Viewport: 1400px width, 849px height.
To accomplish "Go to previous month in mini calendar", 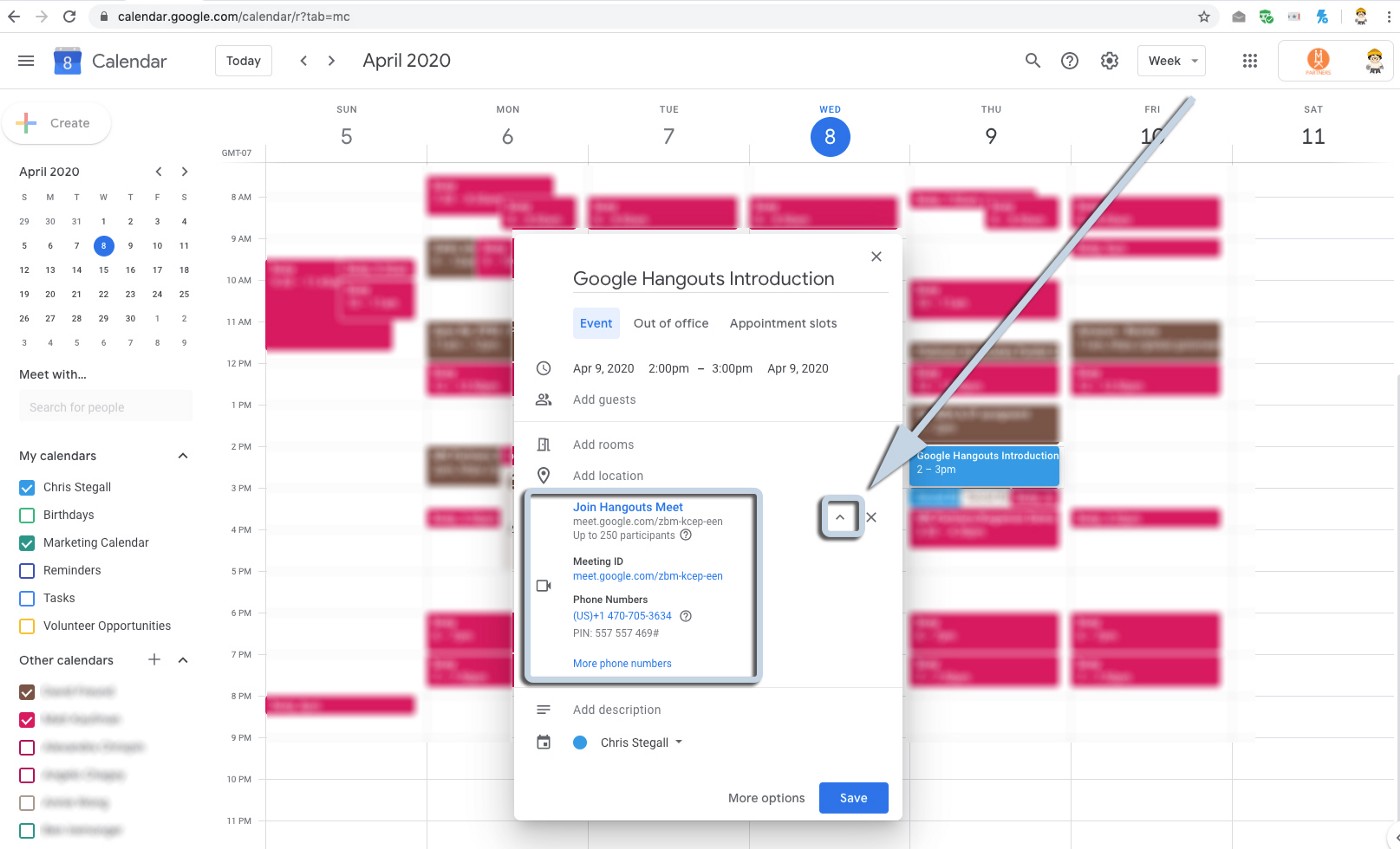I will click(158, 172).
